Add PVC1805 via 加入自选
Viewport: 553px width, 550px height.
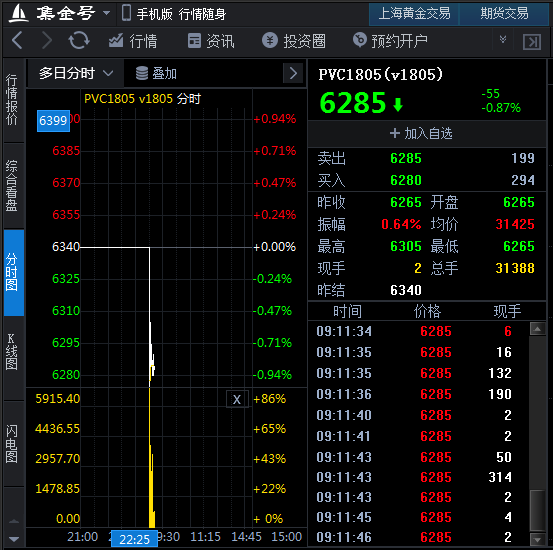(x=421, y=133)
